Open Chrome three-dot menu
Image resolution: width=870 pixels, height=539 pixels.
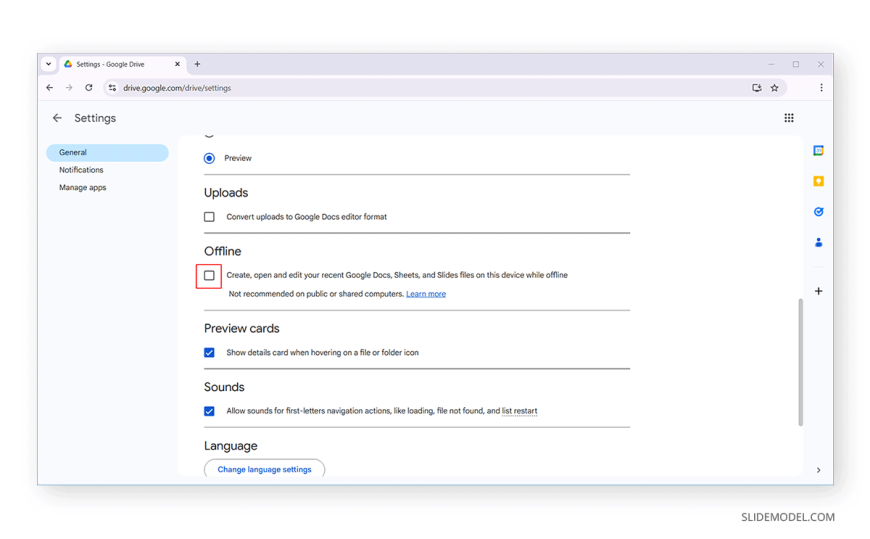click(821, 88)
